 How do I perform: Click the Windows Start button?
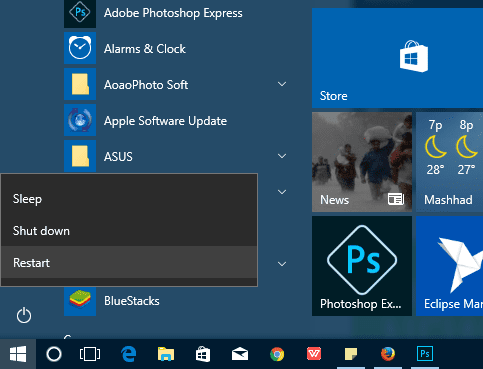click(18, 354)
